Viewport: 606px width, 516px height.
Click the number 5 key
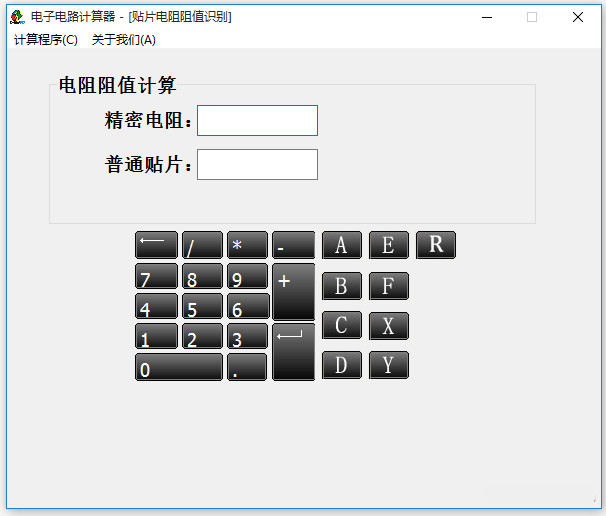point(203,306)
